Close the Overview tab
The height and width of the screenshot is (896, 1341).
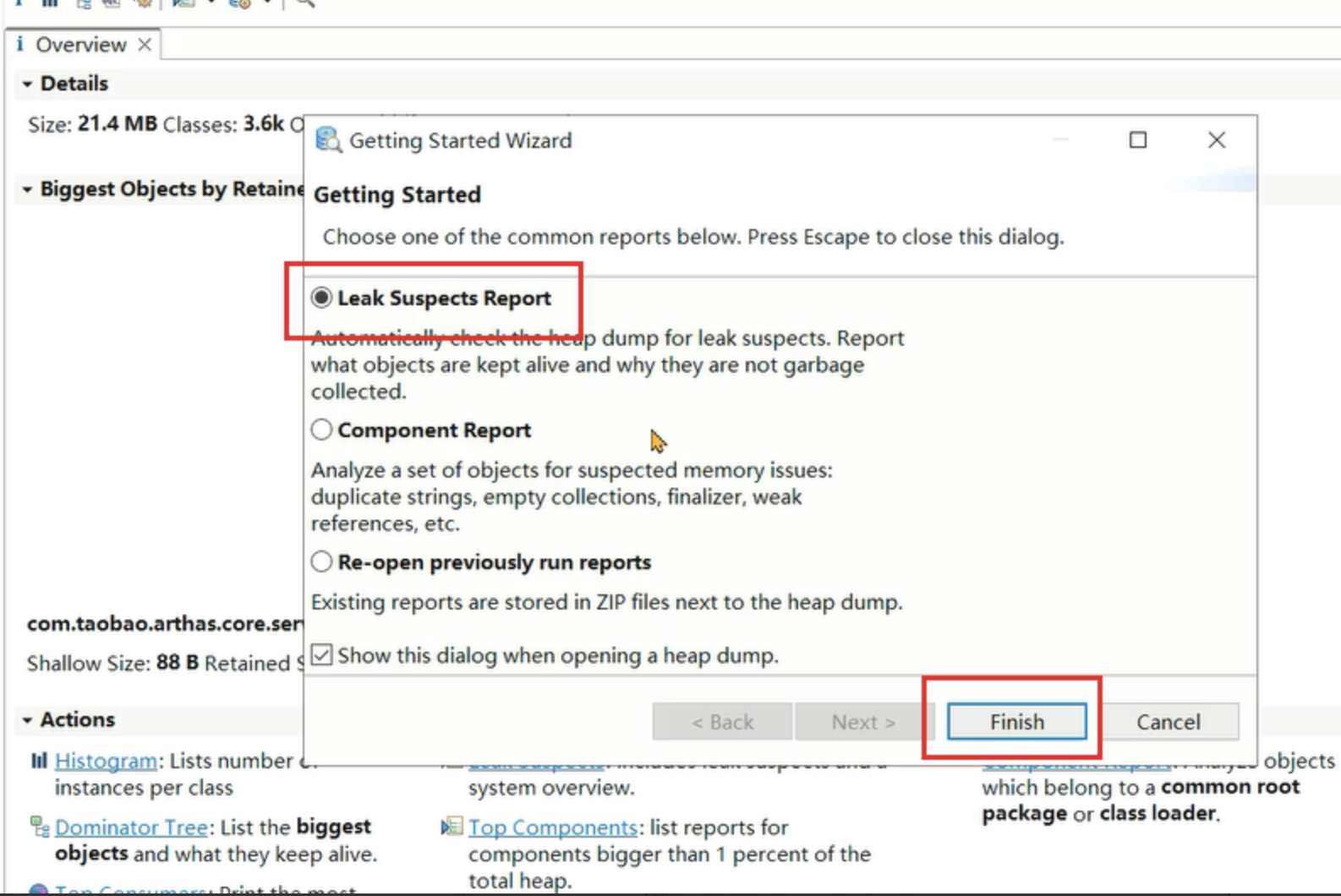145,44
